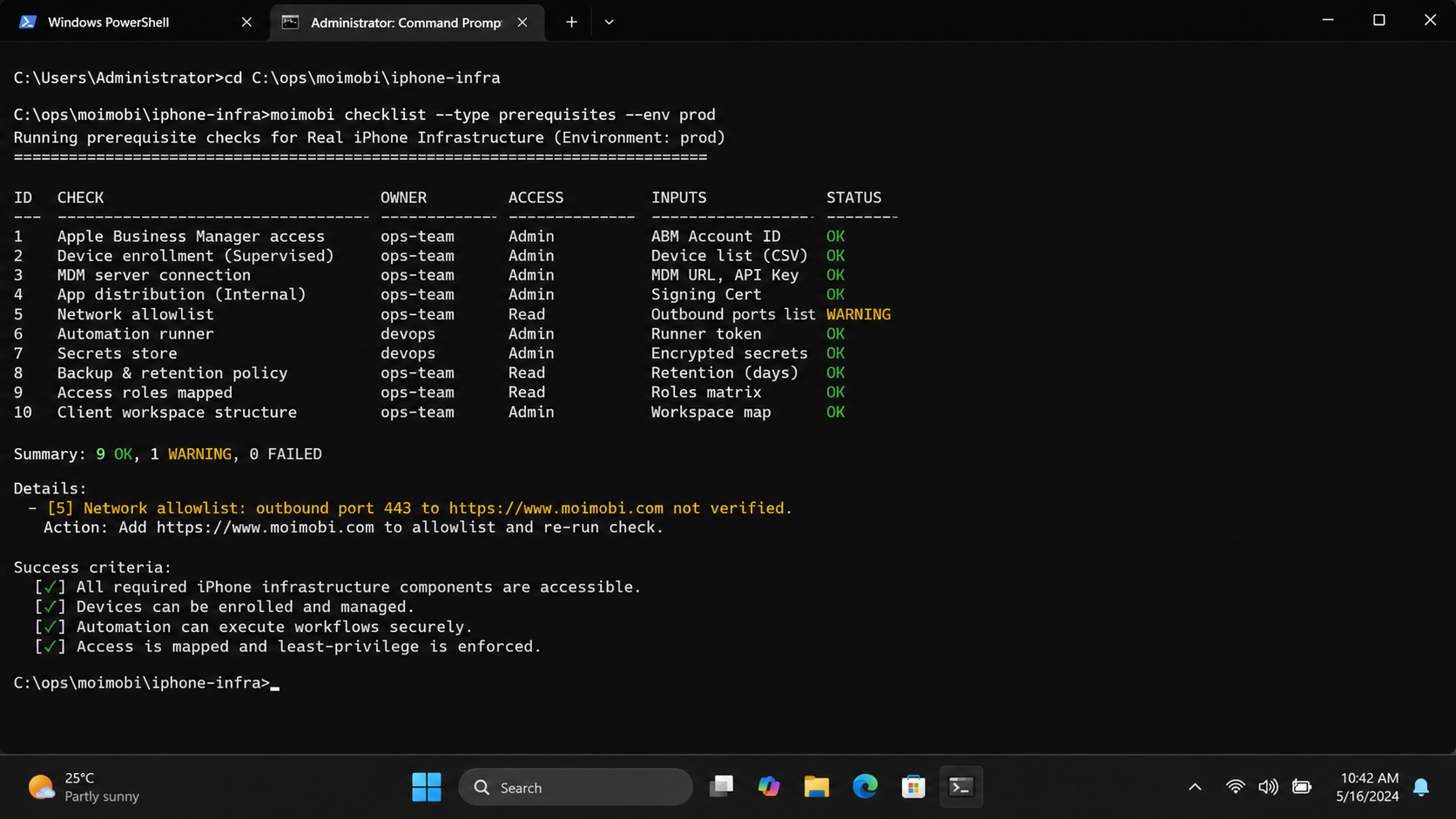Click the WARNING status for Network allowlist

[x=859, y=314]
